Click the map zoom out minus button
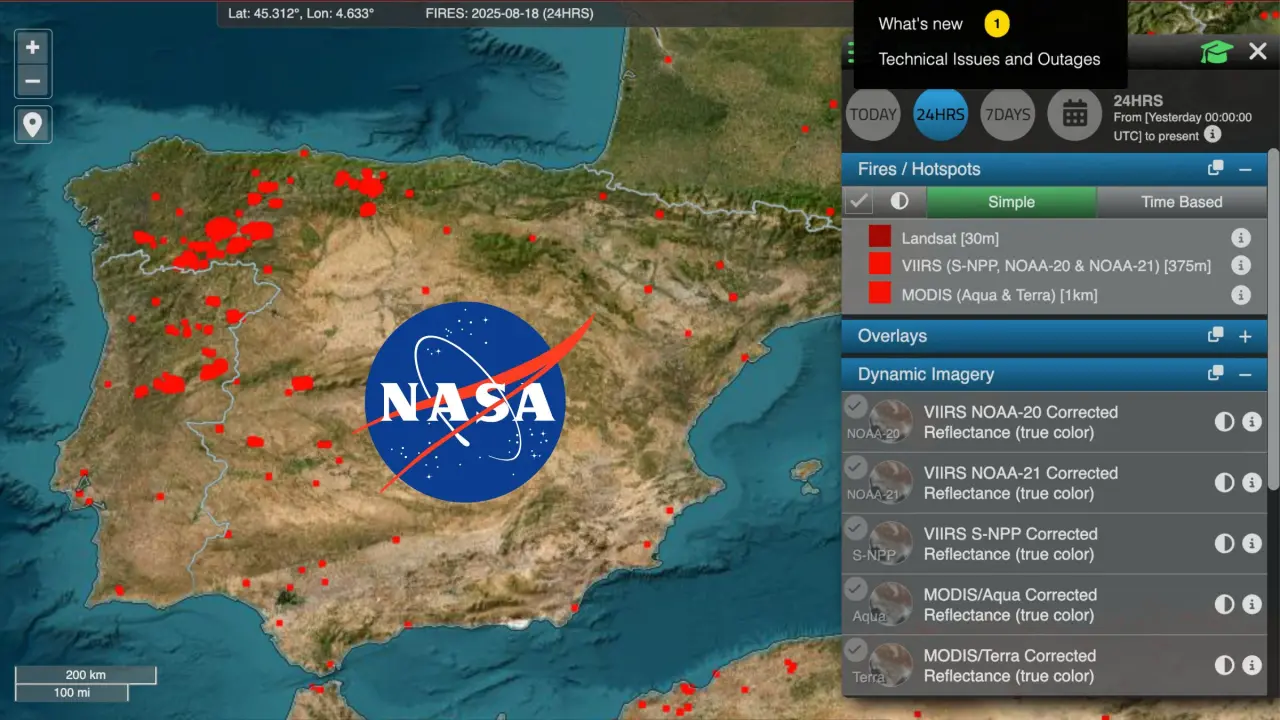Viewport: 1280px width, 720px height. coord(33,81)
